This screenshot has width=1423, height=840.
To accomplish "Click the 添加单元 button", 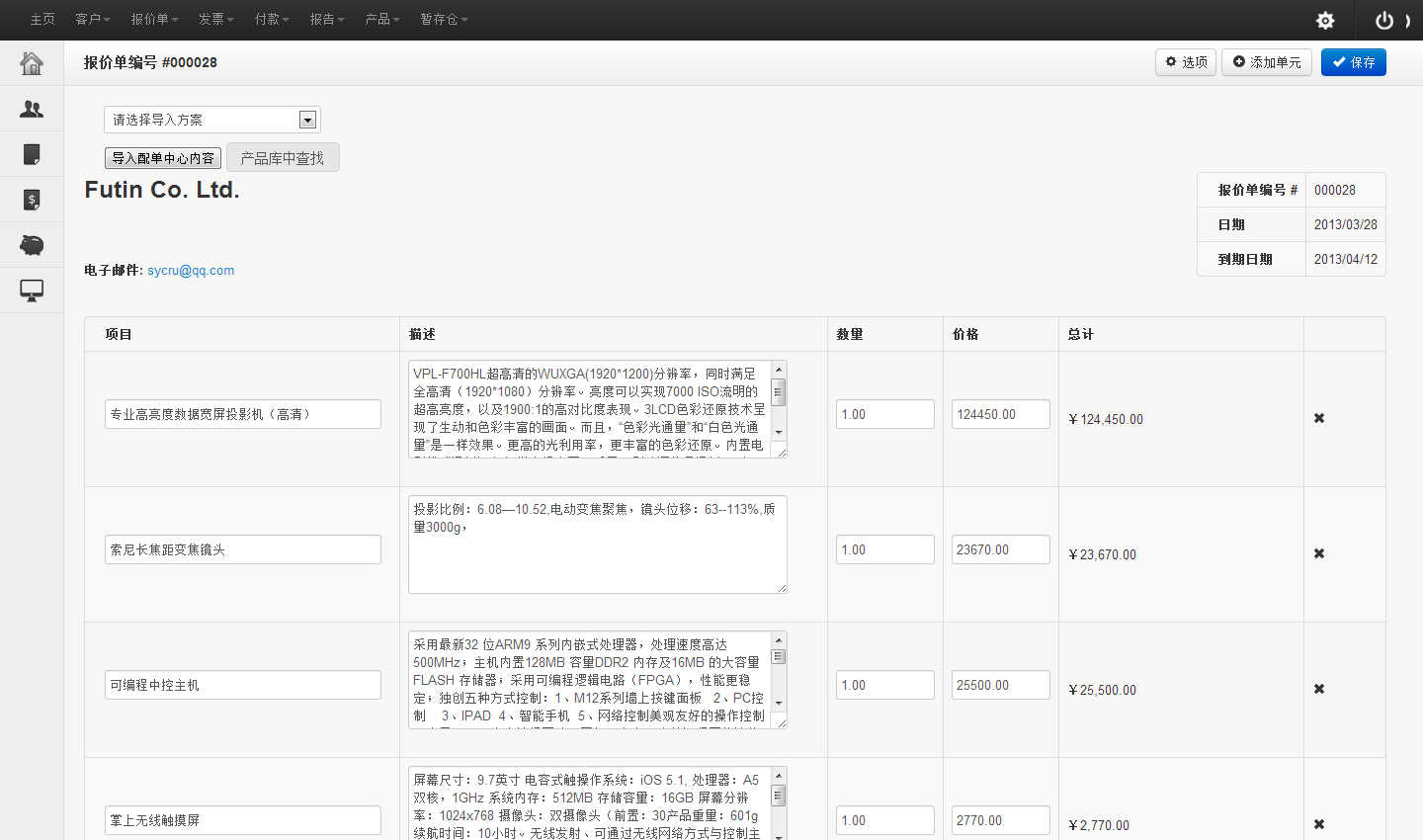I will pos(1267,62).
